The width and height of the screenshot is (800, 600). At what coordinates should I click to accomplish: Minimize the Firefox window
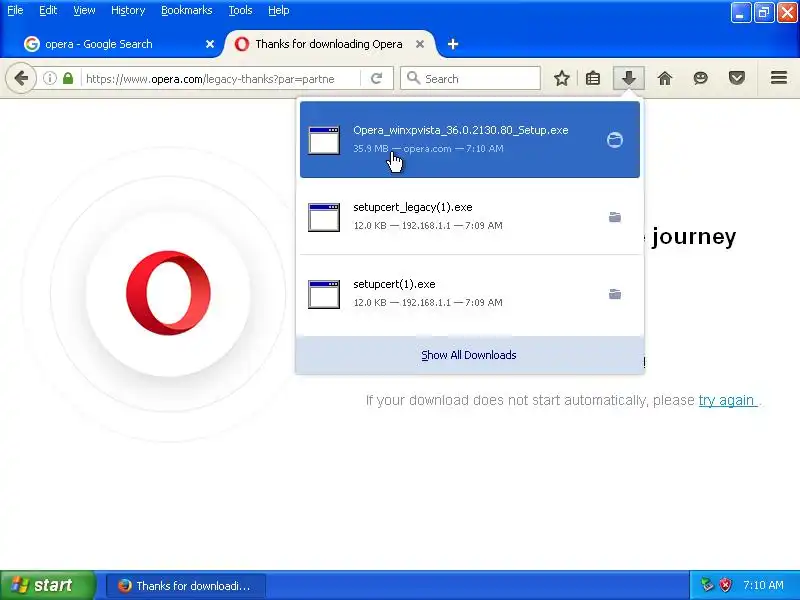click(741, 12)
